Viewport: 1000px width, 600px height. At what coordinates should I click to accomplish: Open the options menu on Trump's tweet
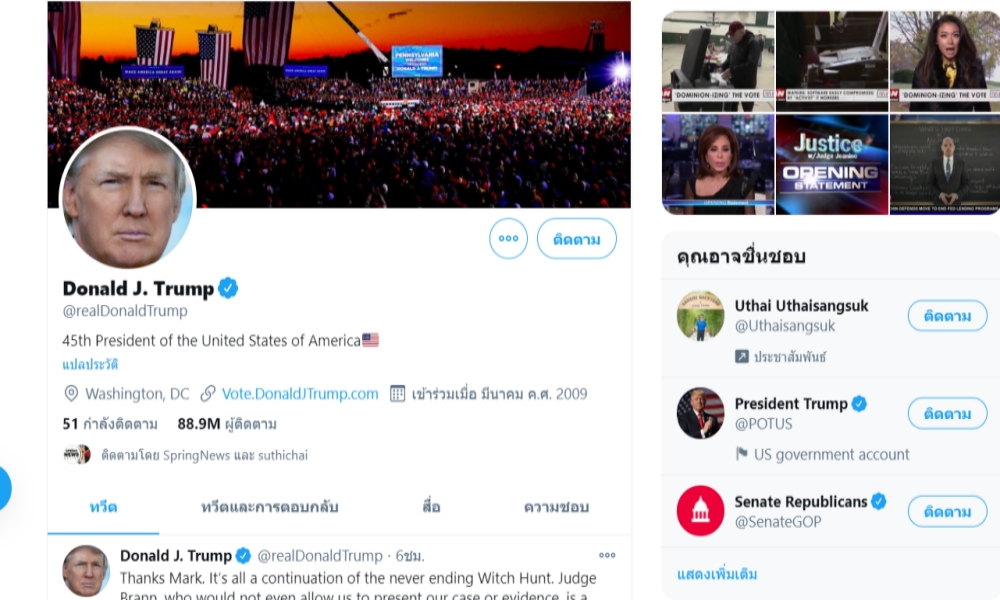click(607, 556)
